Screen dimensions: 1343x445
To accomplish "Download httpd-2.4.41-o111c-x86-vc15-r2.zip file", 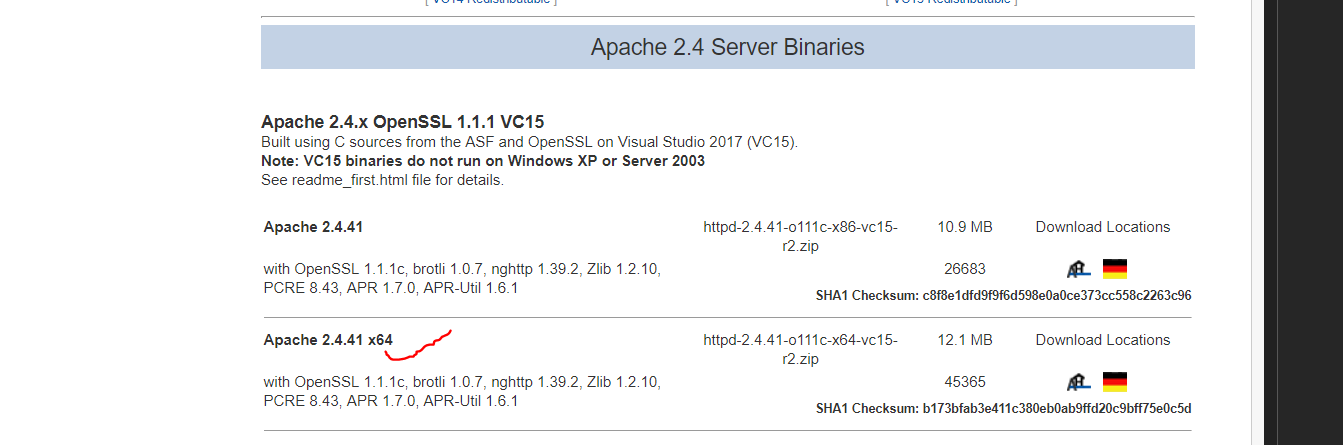I will (x=800, y=236).
